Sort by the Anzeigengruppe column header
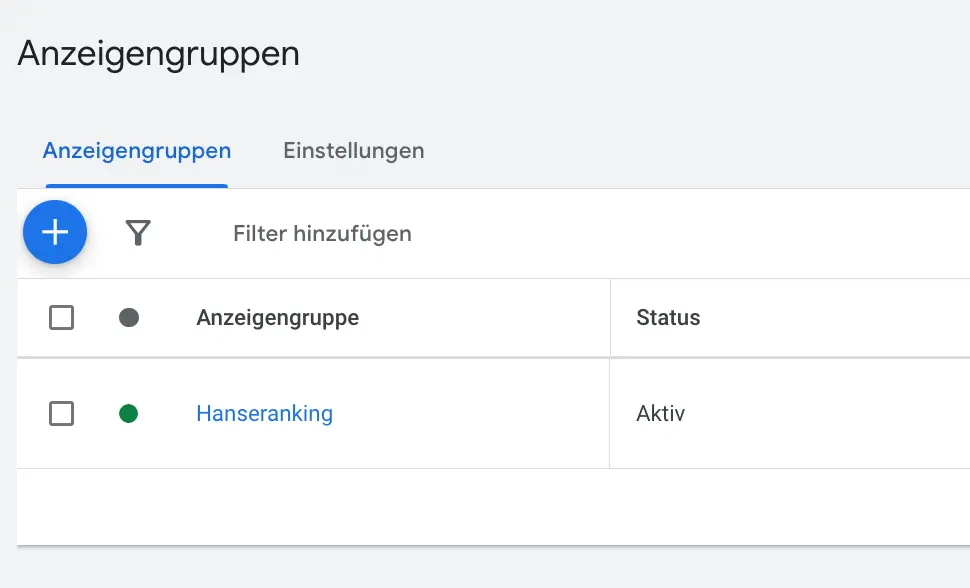 [x=278, y=318]
